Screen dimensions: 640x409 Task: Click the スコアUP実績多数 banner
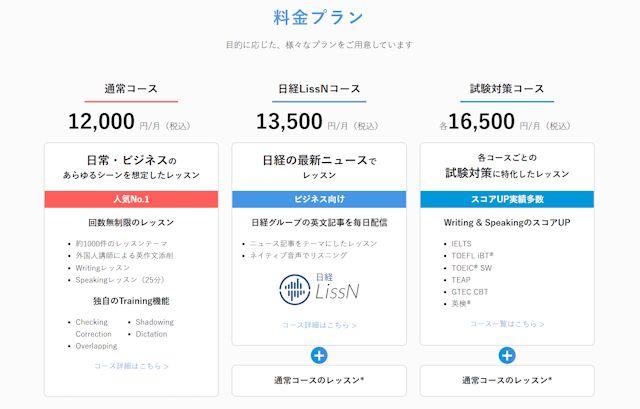click(507, 199)
